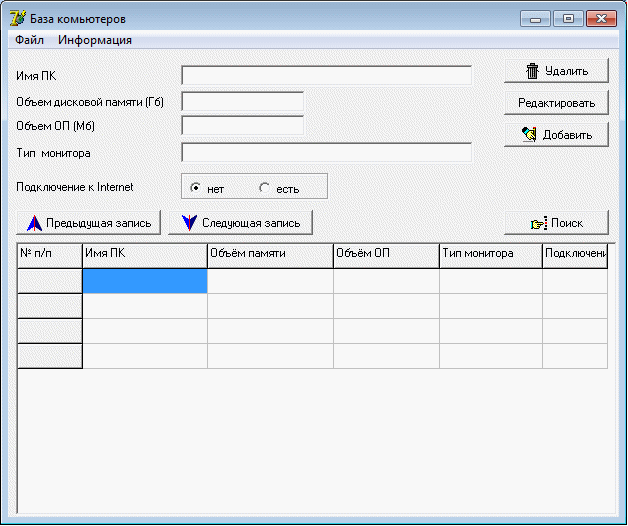Click the Объем ОП (Мб) field
This screenshot has height=526, width=628.
click(243, 126)
